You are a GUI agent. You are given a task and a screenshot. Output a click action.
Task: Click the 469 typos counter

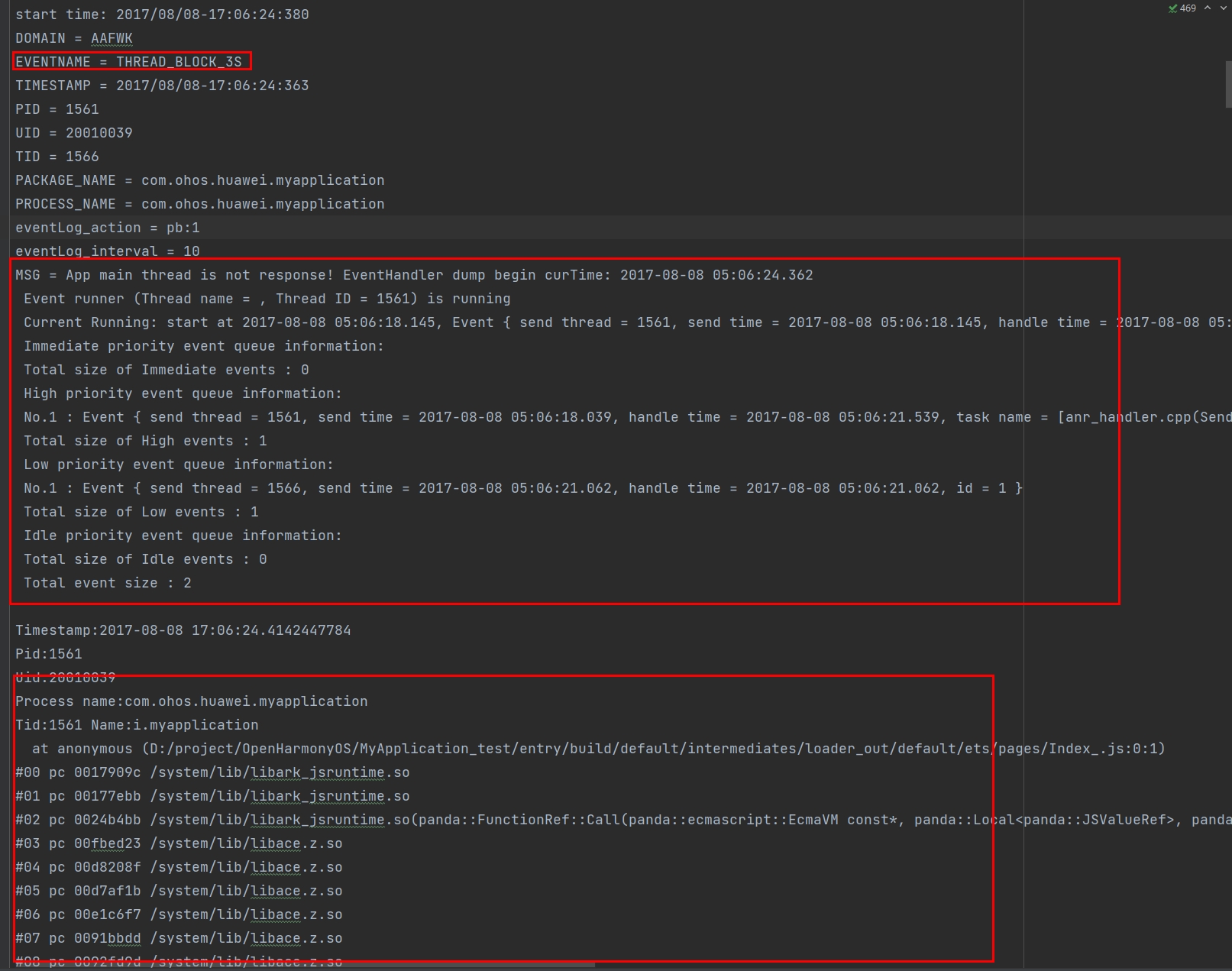coord(1188,8)
